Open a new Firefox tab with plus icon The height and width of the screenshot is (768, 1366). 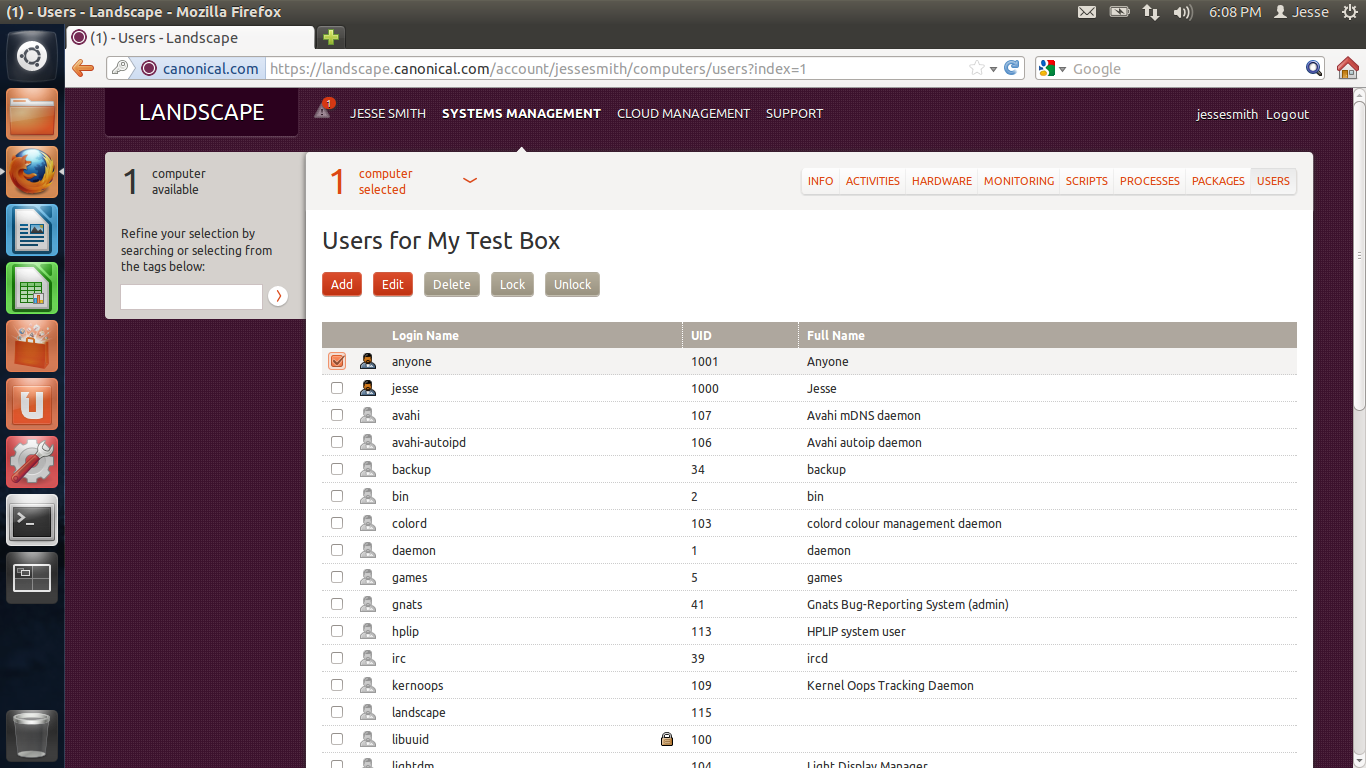click(x=330, y=38)
